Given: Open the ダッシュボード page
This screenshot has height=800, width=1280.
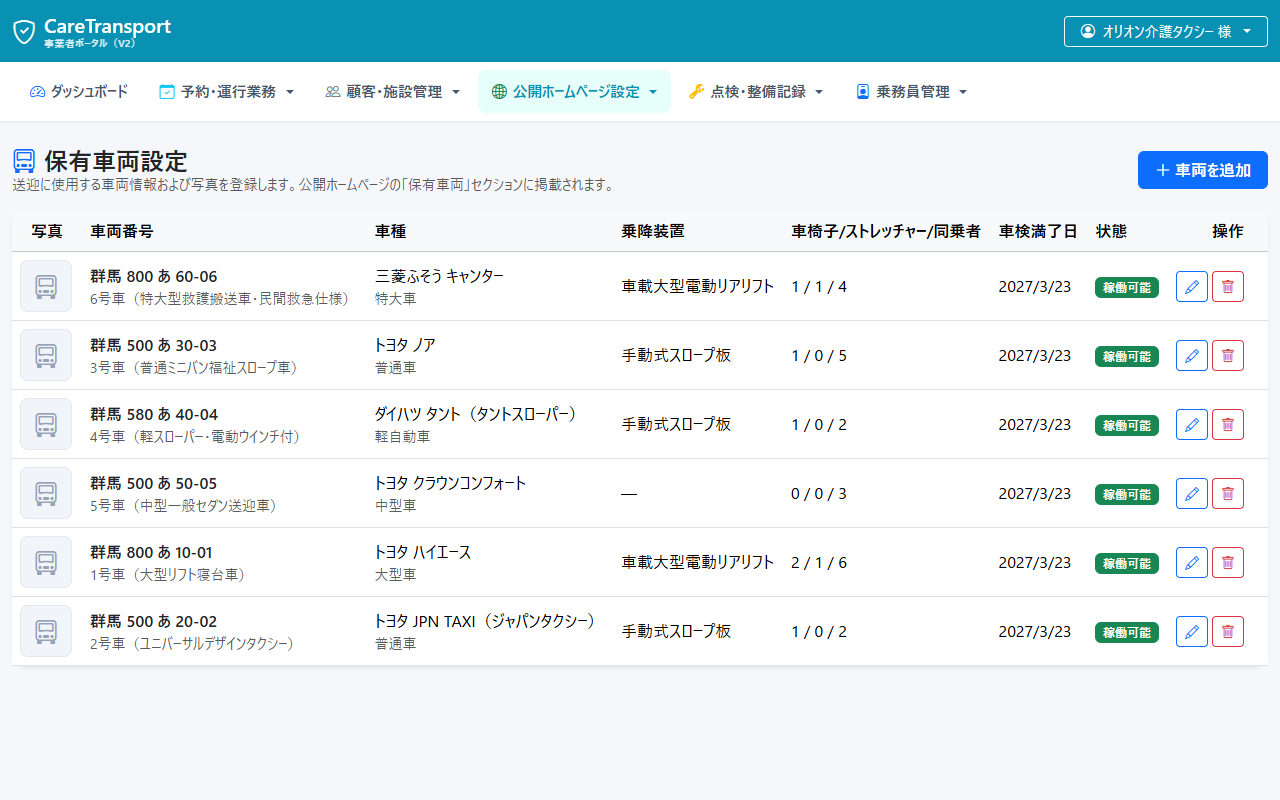Looking at the screenshot, I should click(79, 92).
